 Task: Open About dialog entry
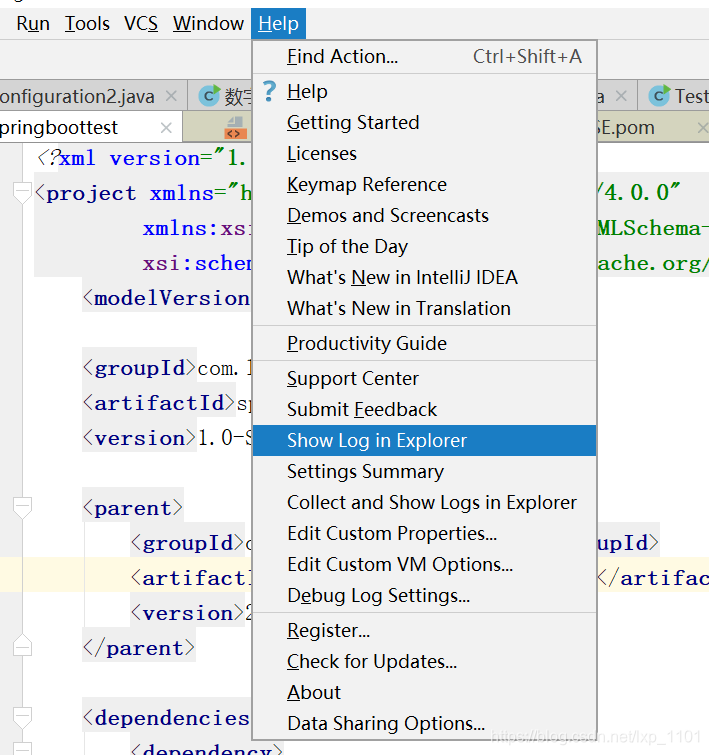[x=424, y=692]
